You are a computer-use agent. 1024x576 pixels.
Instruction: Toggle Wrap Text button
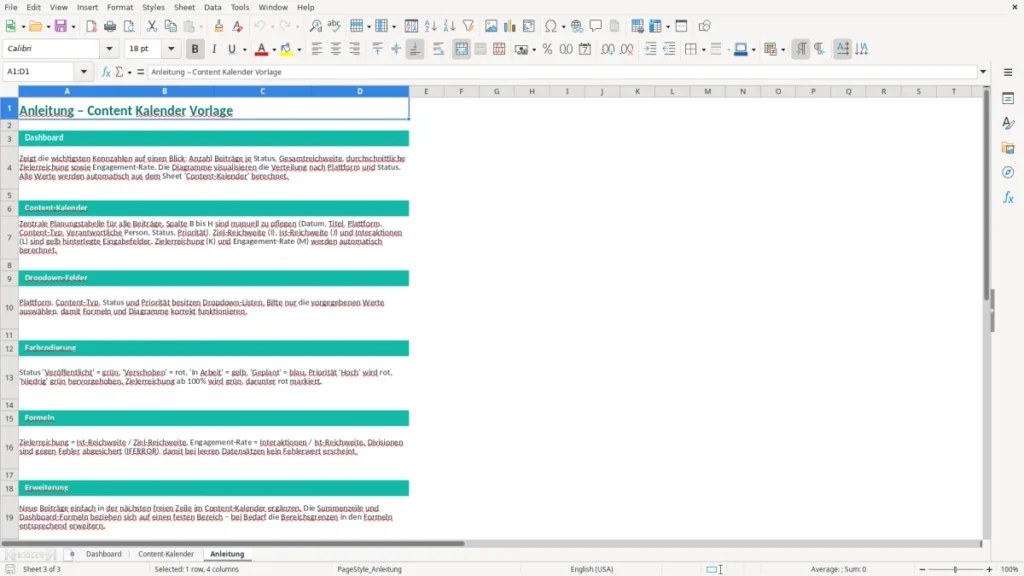438,49
